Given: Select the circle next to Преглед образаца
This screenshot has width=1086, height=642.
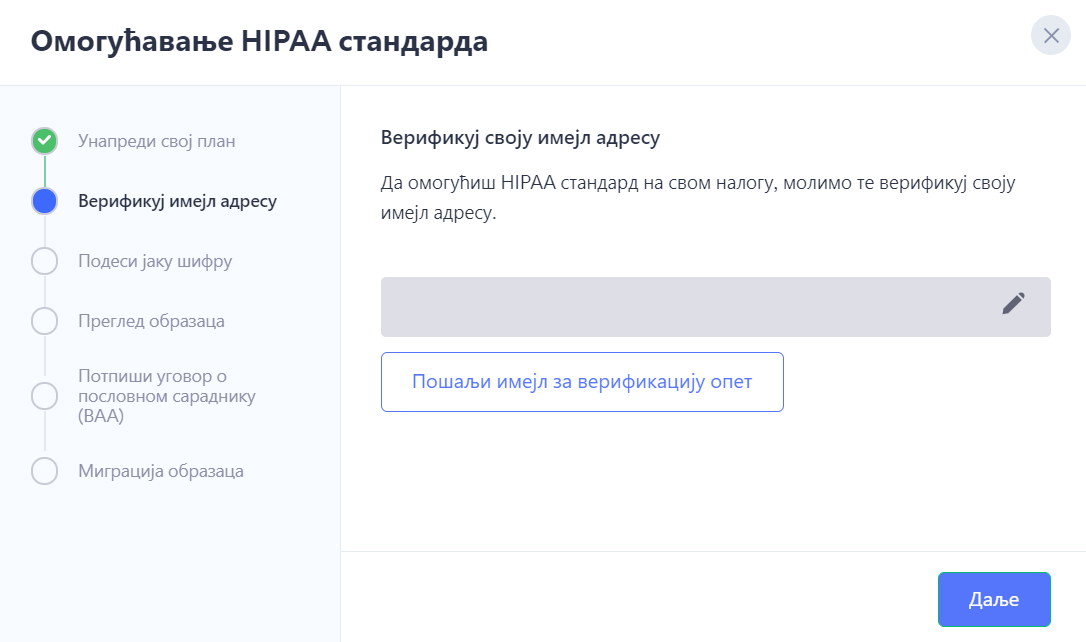Looking at the screenshot, I should click(44, 321).
